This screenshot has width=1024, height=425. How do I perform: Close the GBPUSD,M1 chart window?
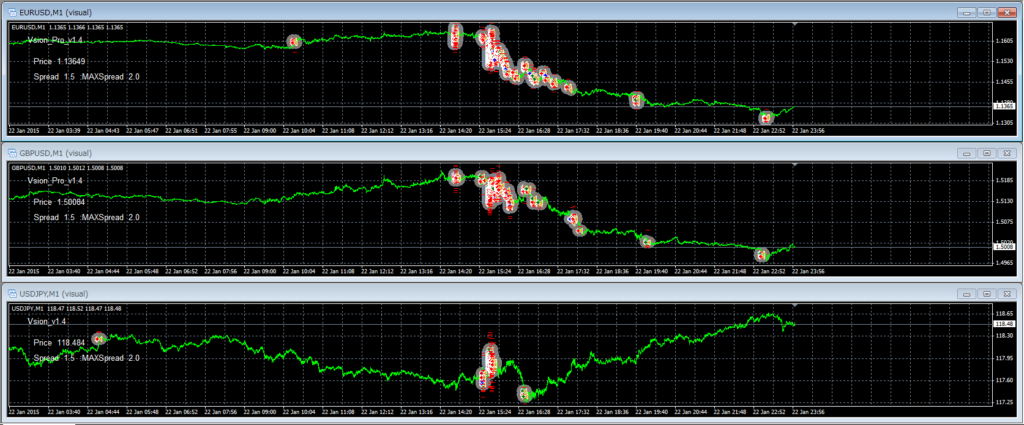click(1007, 153)
